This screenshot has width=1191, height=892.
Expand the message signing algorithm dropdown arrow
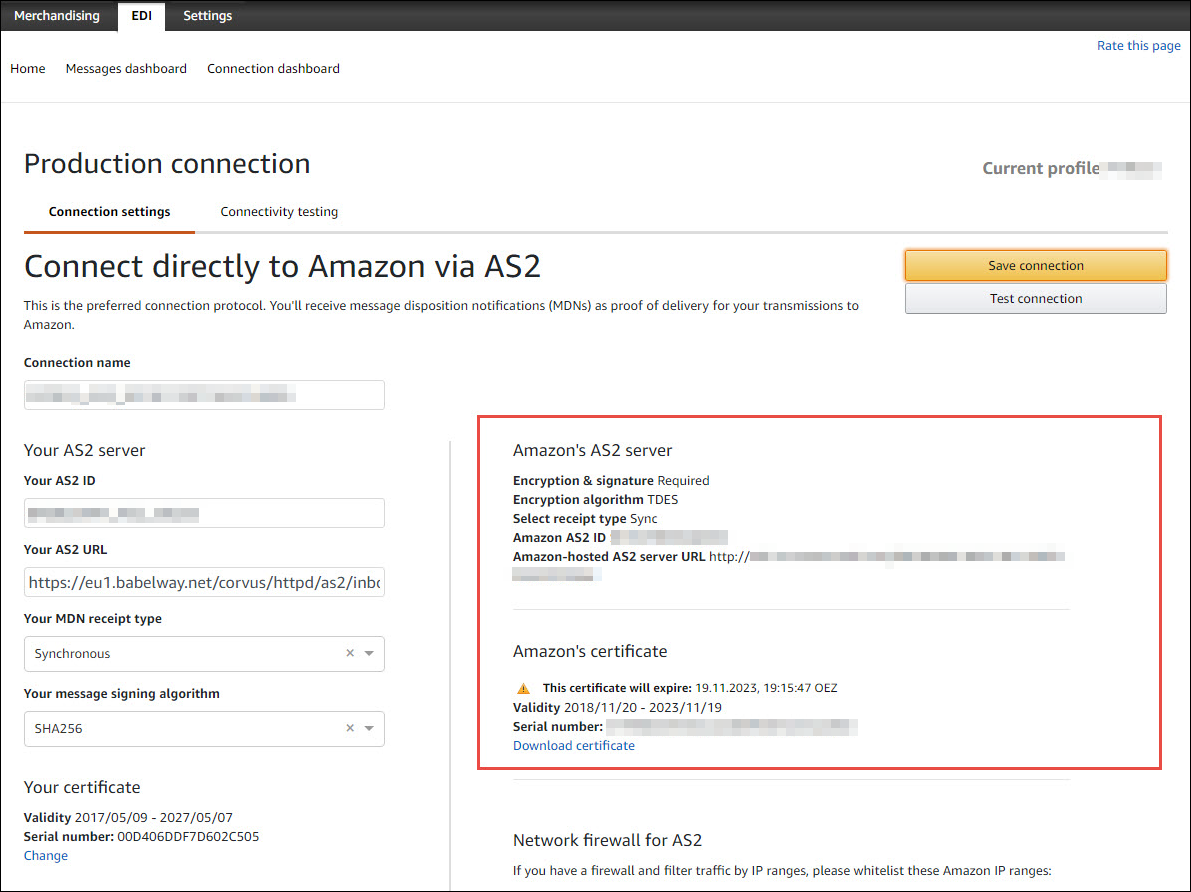[x=369, y=728]
